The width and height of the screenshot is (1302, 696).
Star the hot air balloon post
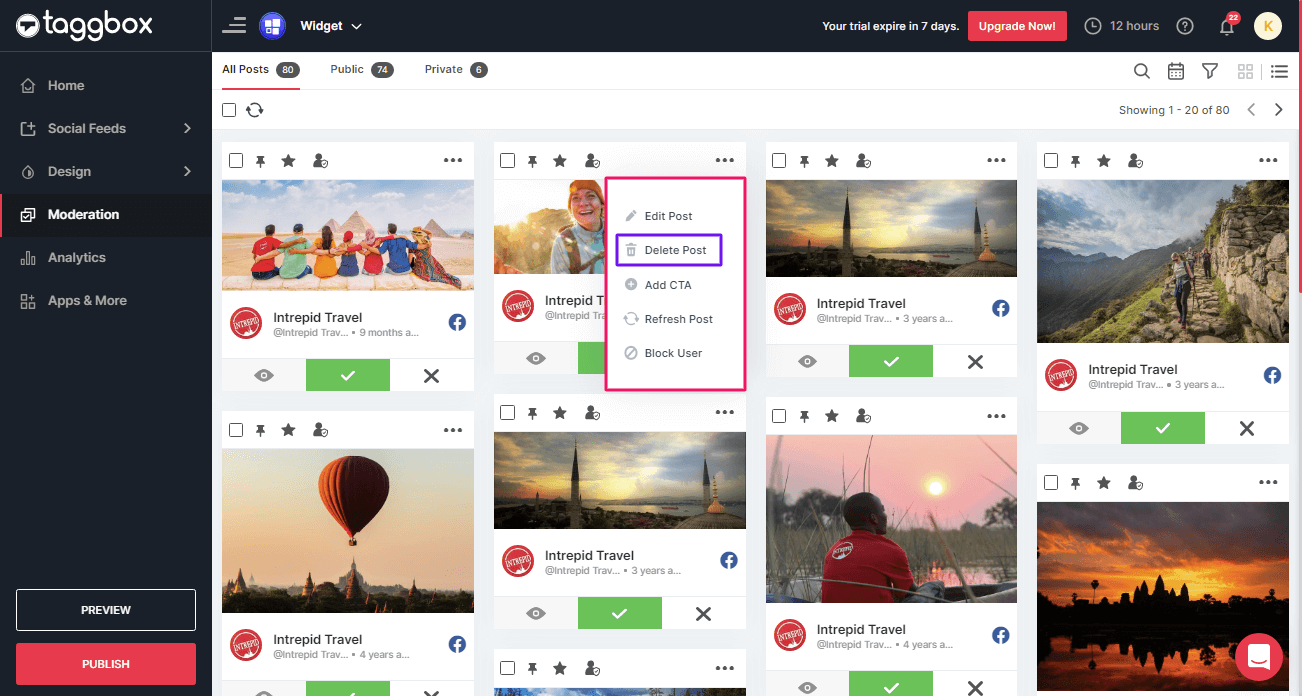point(288,430)
